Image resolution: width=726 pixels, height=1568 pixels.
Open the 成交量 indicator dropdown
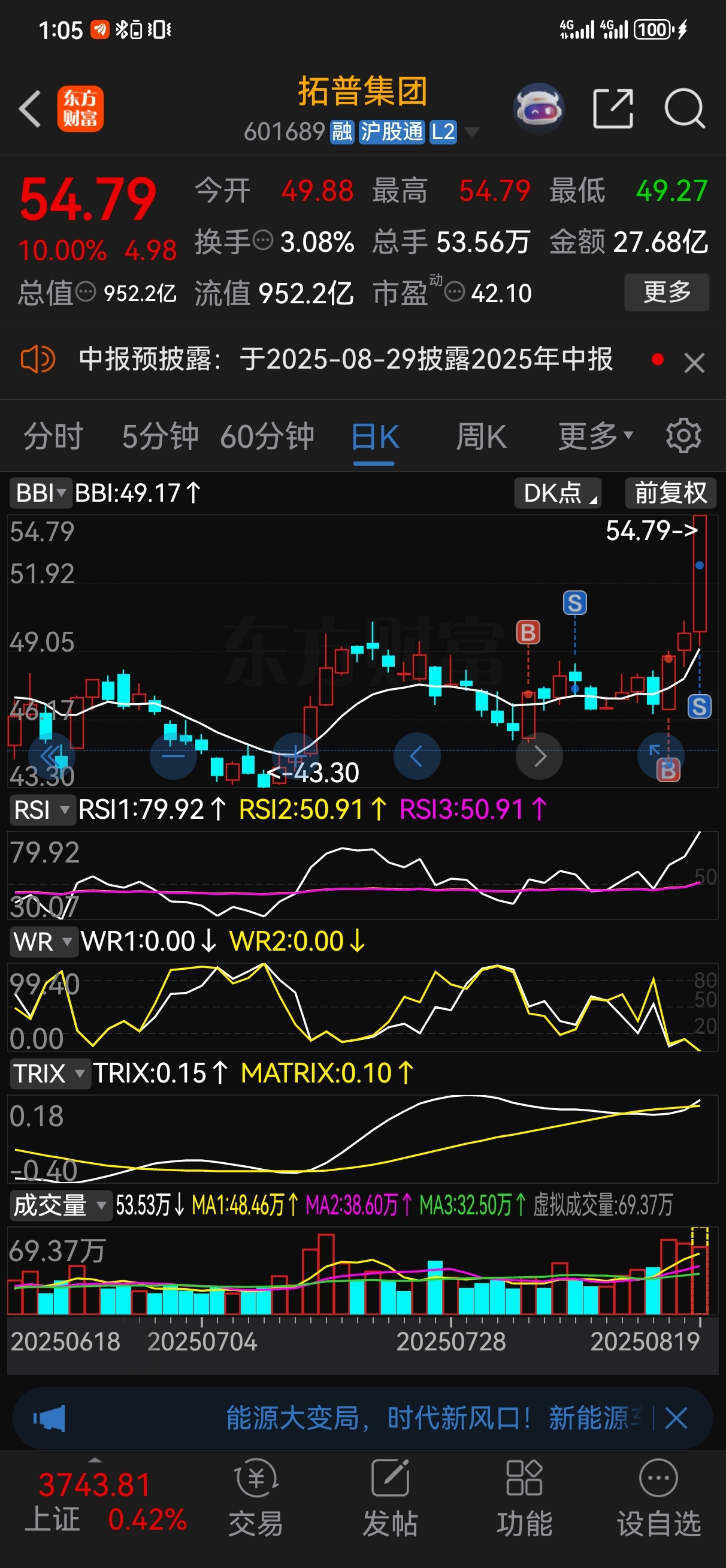coord(60,1205)
